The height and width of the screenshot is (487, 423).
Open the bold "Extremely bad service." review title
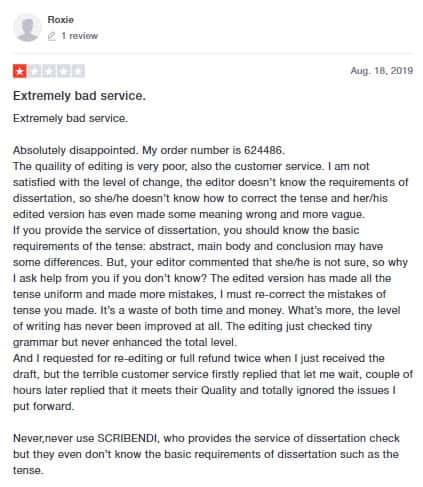(79, 96)
